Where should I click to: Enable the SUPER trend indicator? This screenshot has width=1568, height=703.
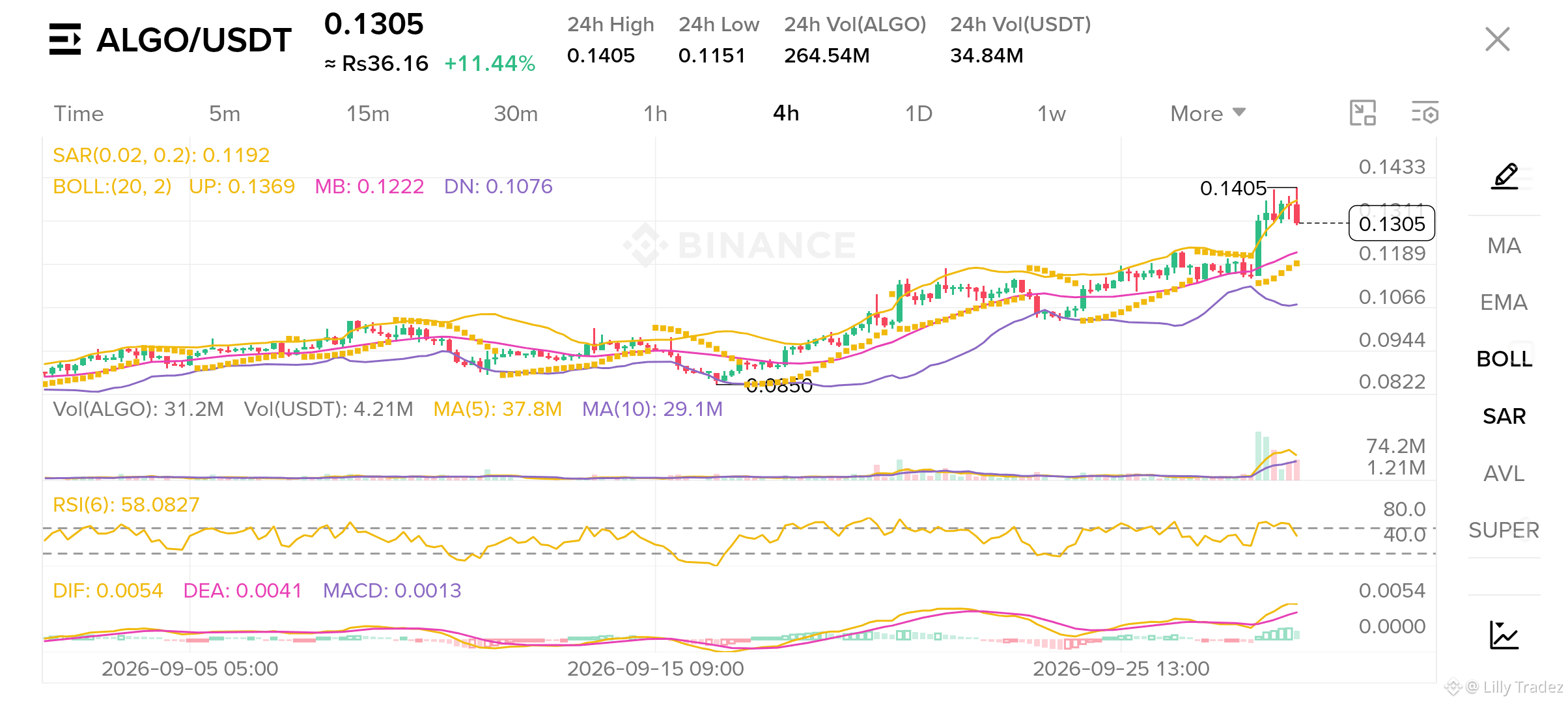click(x=1504, y=530)
